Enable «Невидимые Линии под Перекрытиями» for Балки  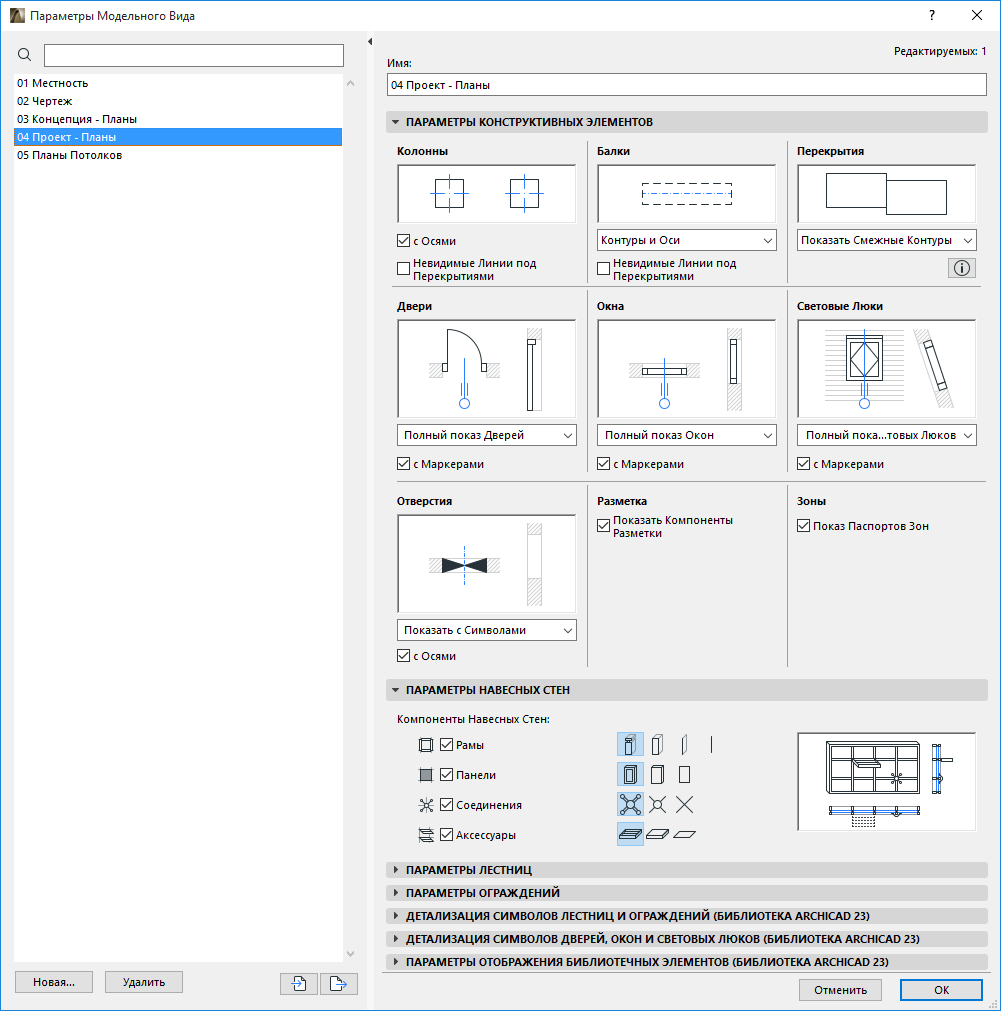point(602,267)
